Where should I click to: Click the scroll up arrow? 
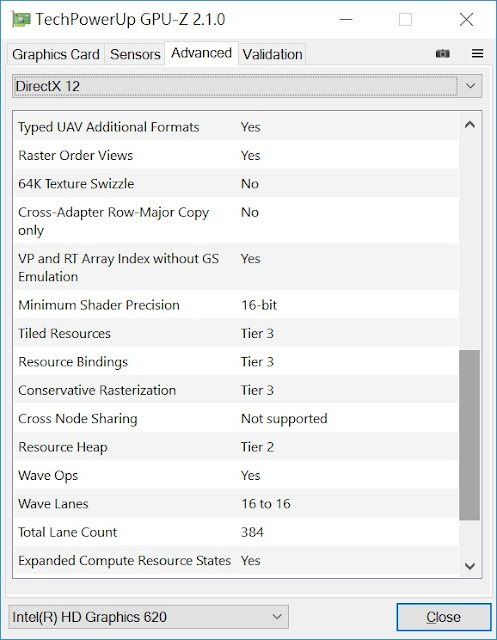click(x=470, y=124)
